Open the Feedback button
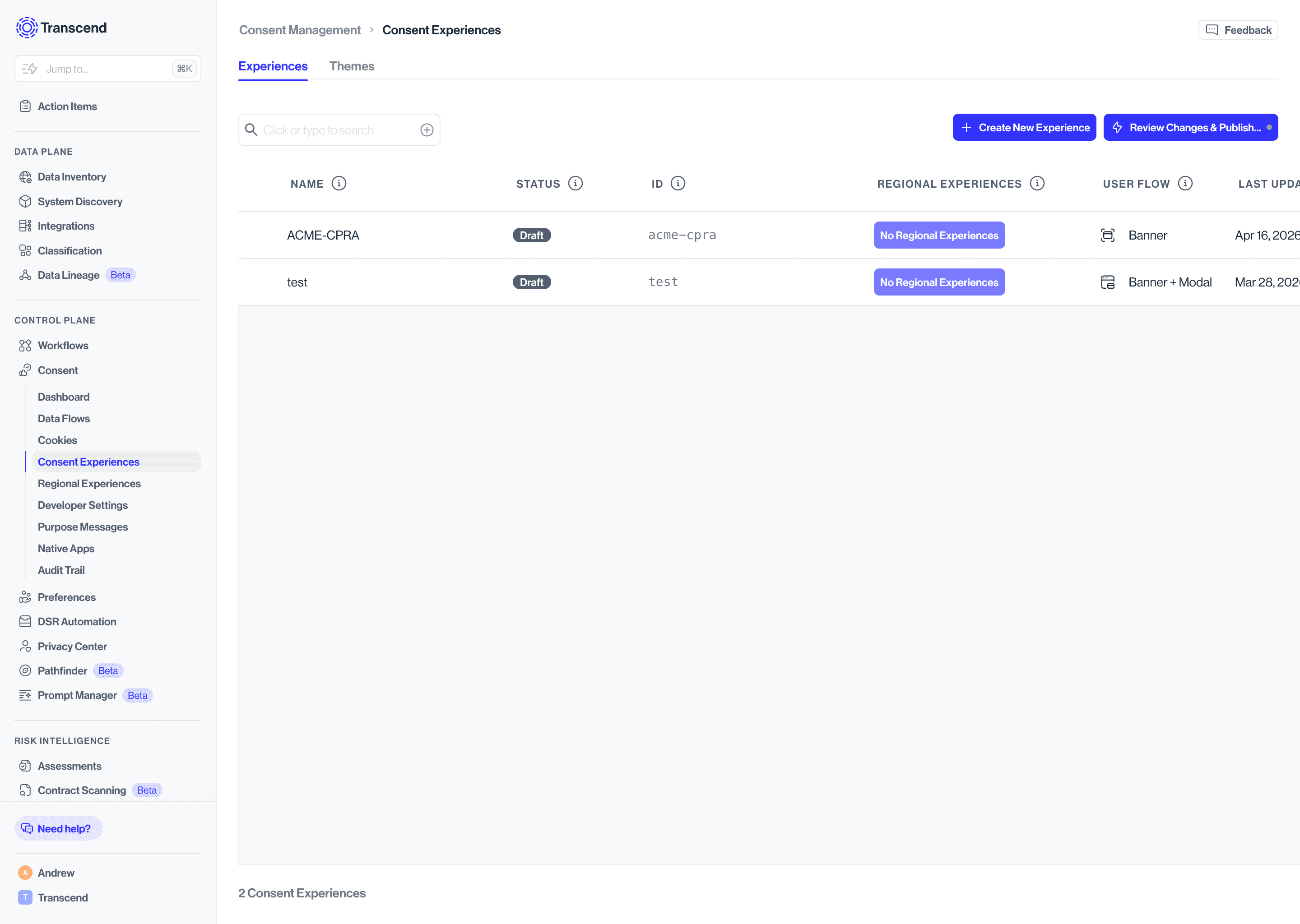 point(1238,30)
